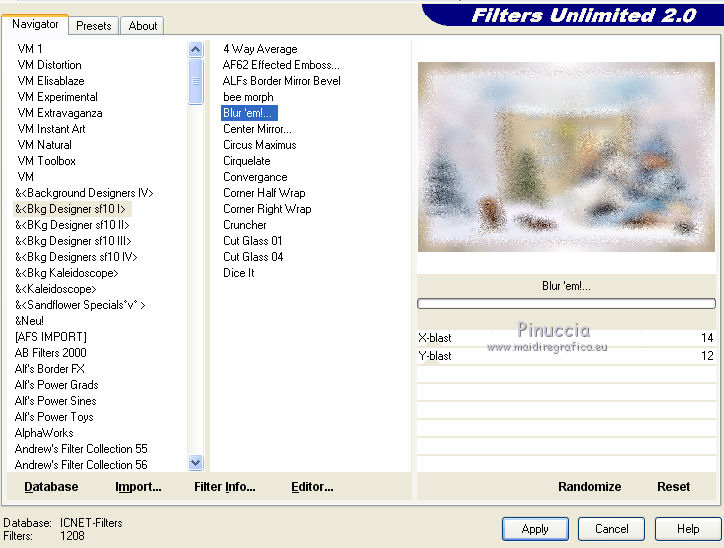Viewport: 724px width, 548px height.
Task: Select &<BKg Designer sf10 II> category
Action: tap(72, 225)
